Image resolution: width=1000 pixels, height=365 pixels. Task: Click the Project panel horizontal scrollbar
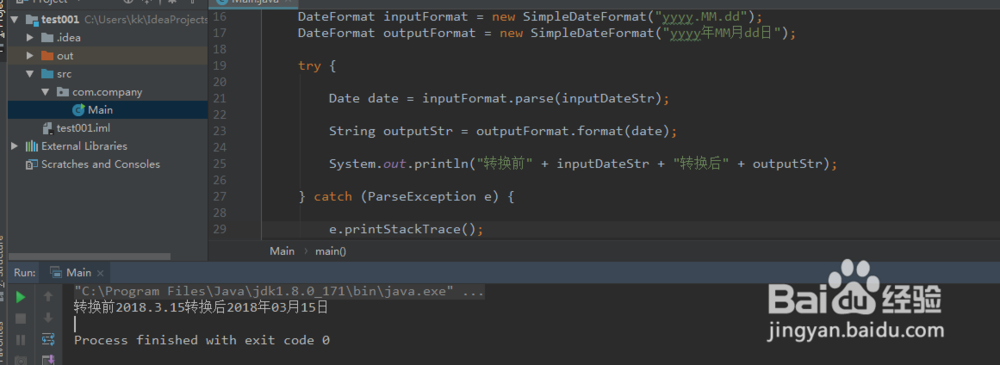point(89,257)
